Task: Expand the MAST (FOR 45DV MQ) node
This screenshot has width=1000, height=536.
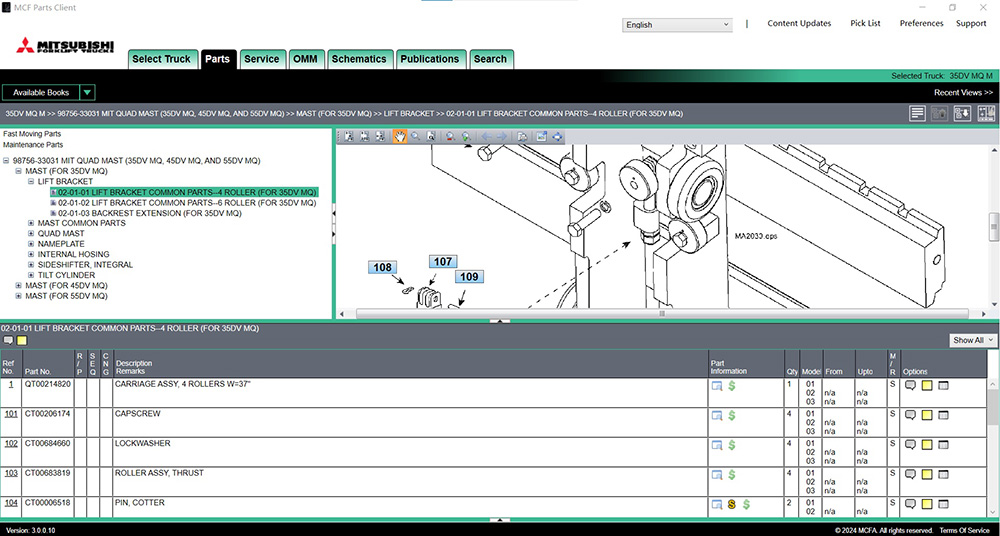Action: (x=19, y=286)
